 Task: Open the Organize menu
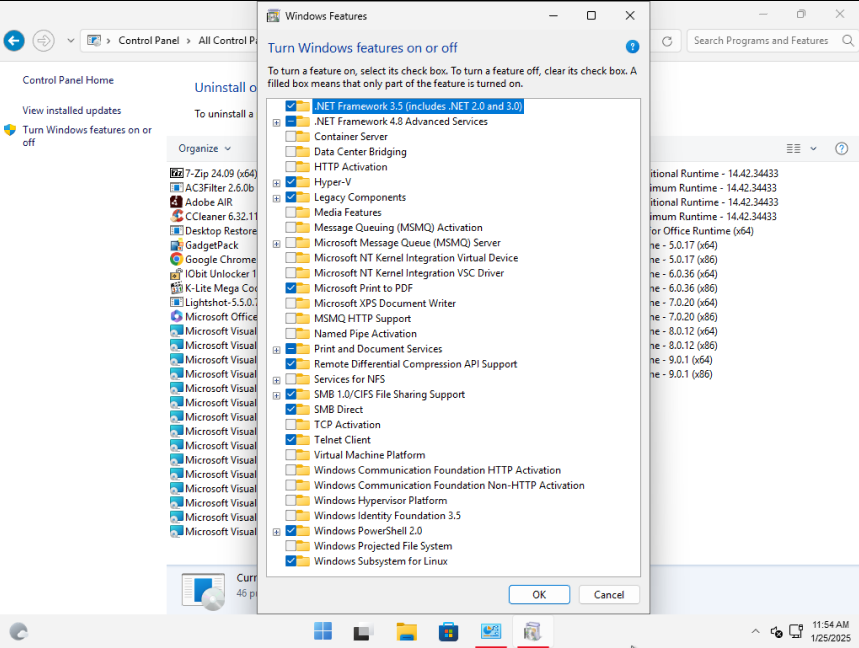(x=204, y=148)
